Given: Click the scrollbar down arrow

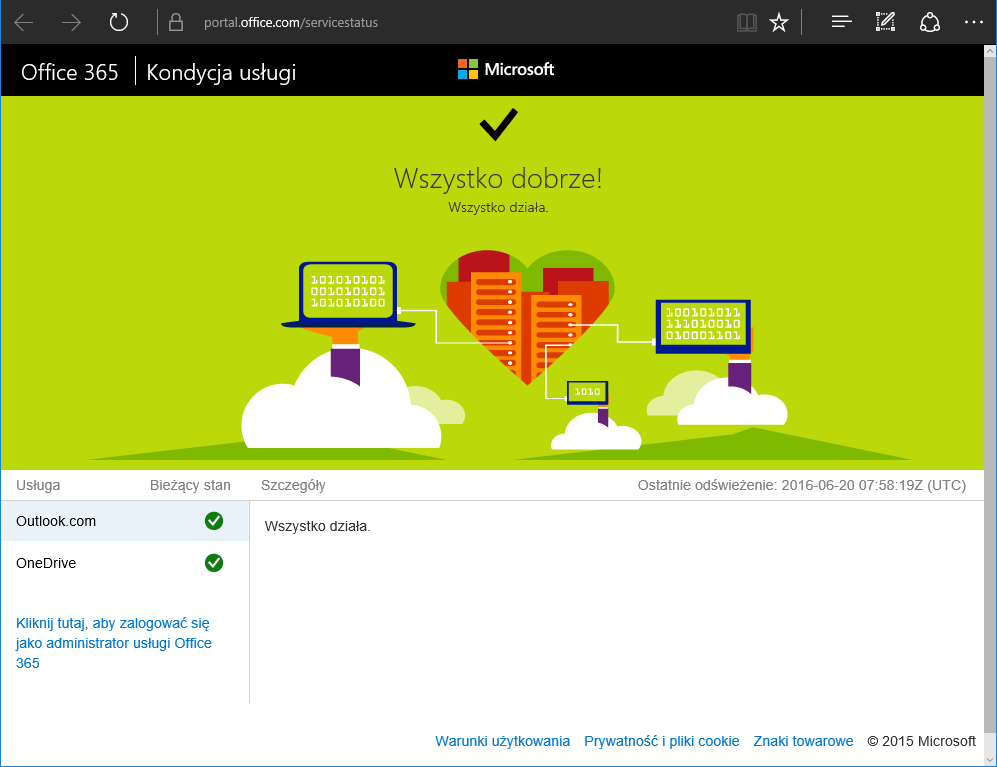Looking at the screenshot, I should click(990, 759).
